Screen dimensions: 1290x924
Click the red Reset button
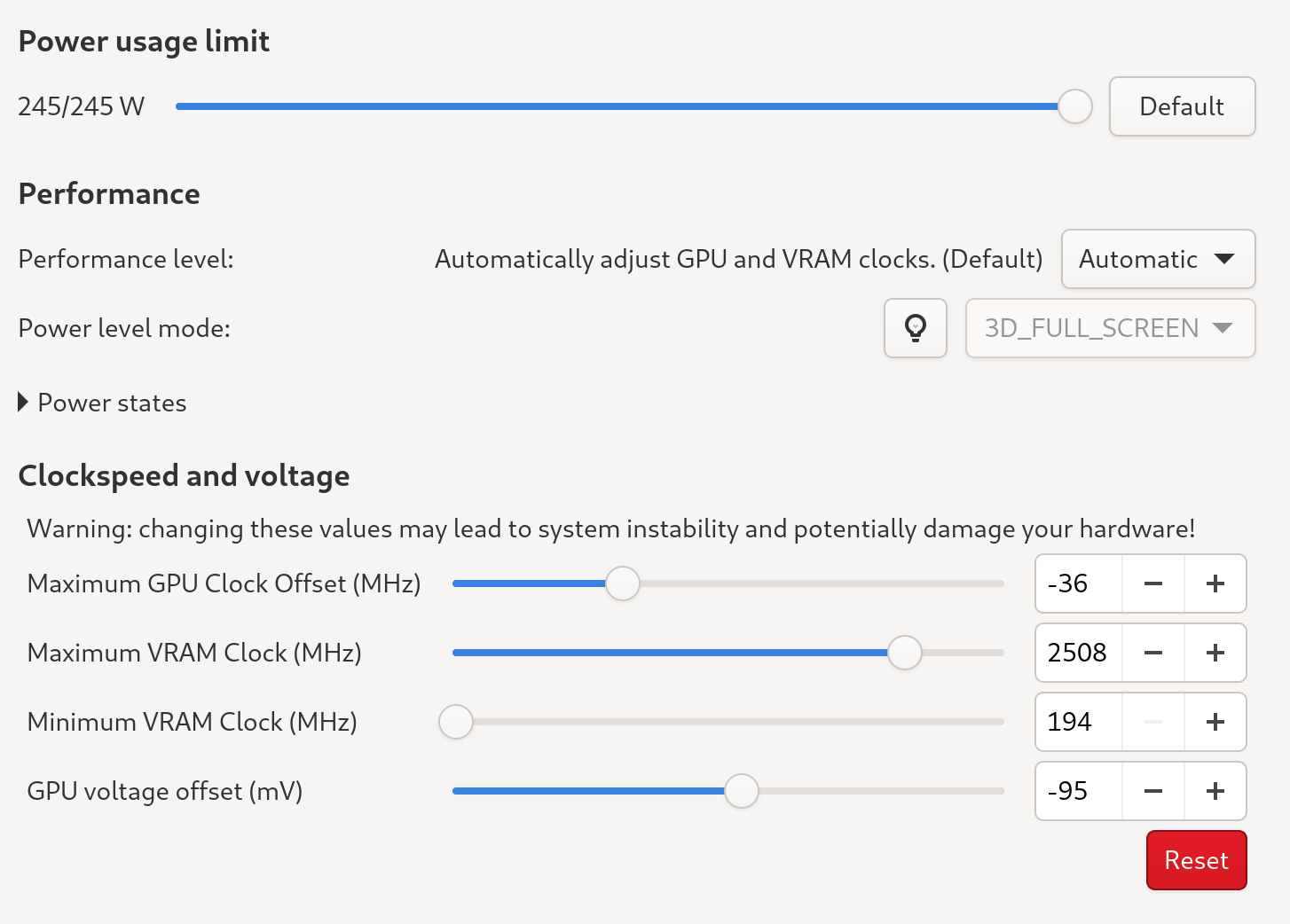[x=1196, y=860]
